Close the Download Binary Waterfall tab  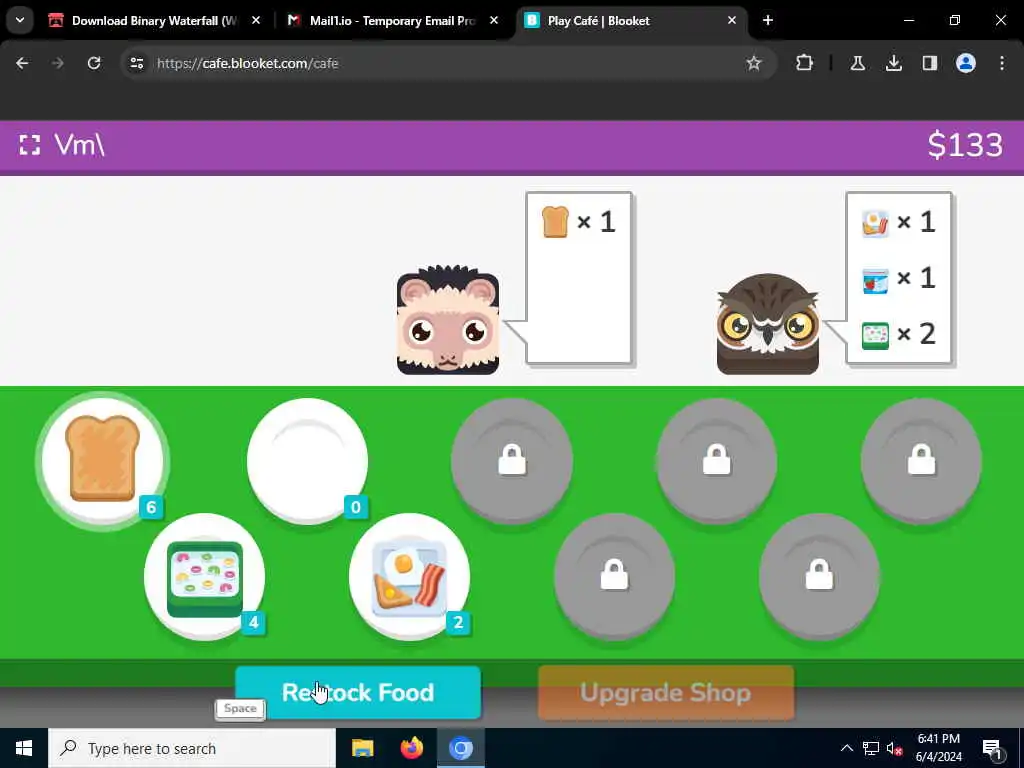tap(256, 21)
